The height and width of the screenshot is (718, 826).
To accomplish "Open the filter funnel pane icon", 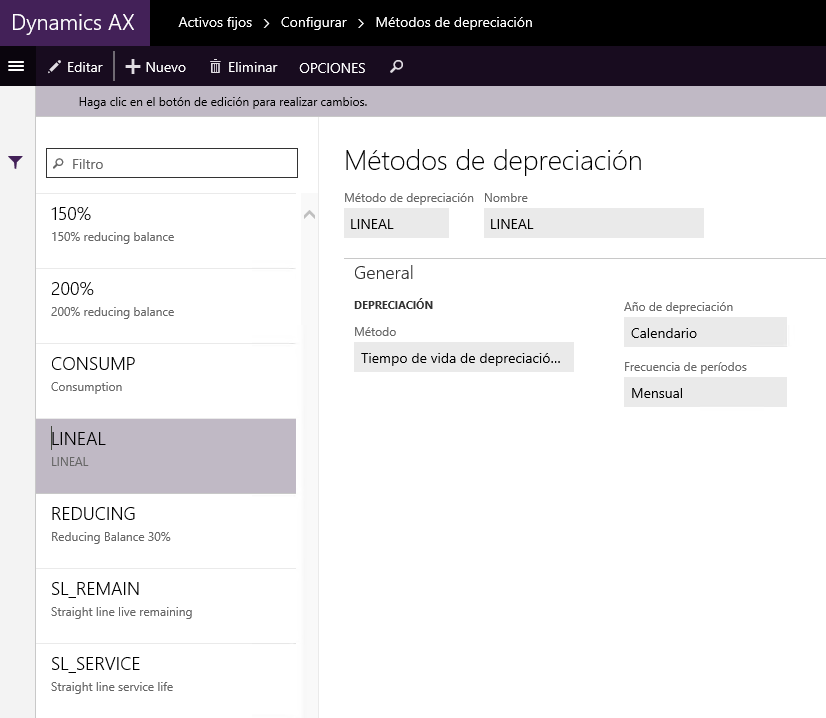I will [15, 162].
